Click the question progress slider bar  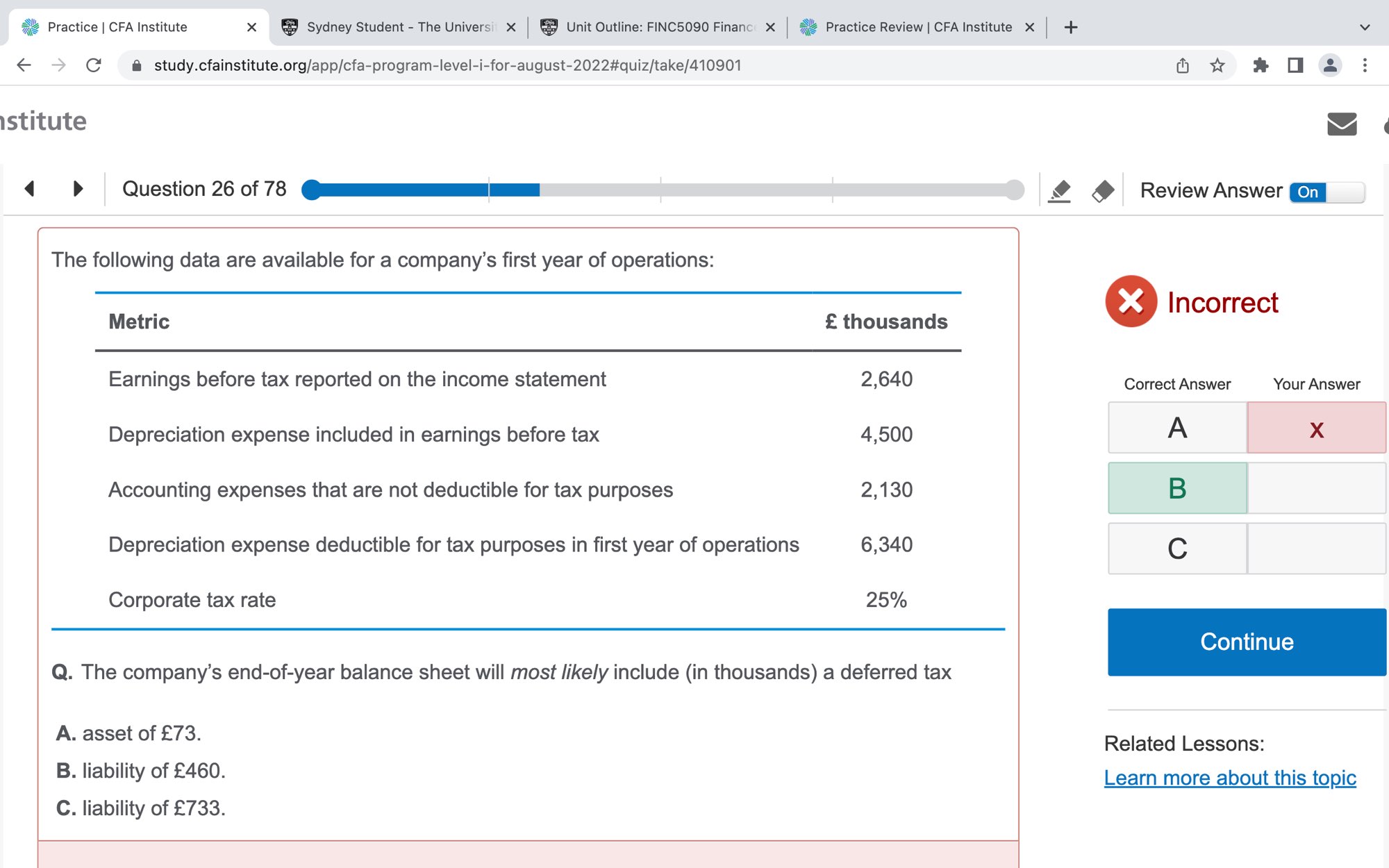coord(663,190)
